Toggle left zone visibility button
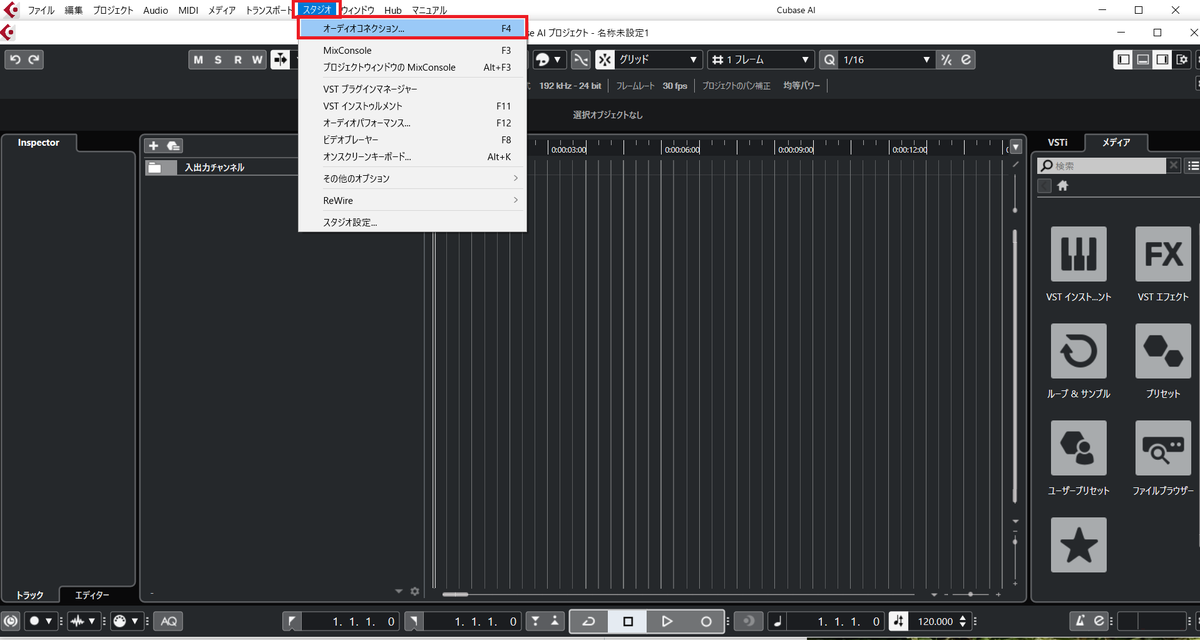The width and height of the screenshot is (1200, 640). pos(1124,60)
